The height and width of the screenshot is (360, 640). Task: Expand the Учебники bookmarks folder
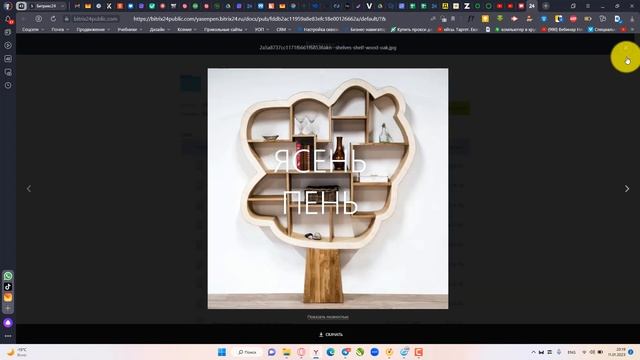[130, 29]
